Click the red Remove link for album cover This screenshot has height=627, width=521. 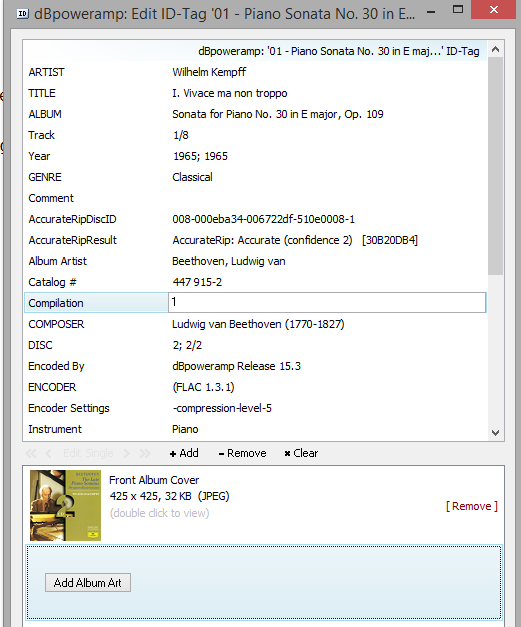(472, 506)
